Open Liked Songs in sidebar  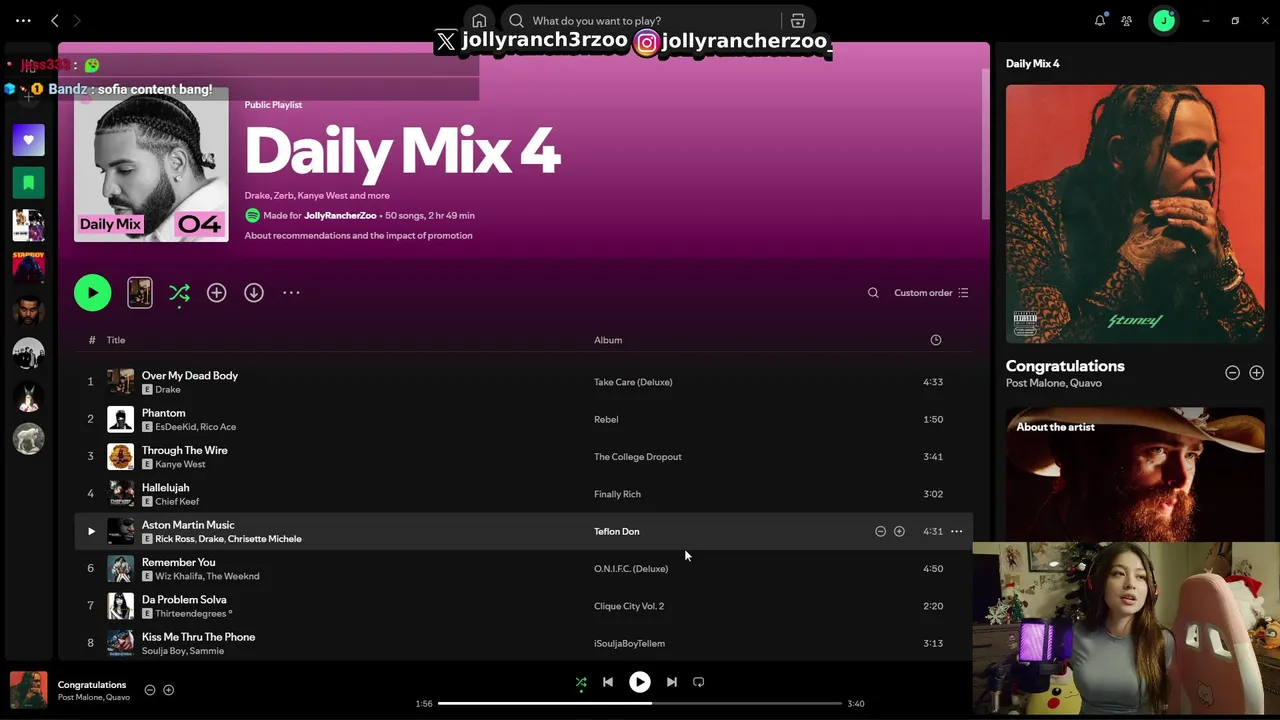28,140
